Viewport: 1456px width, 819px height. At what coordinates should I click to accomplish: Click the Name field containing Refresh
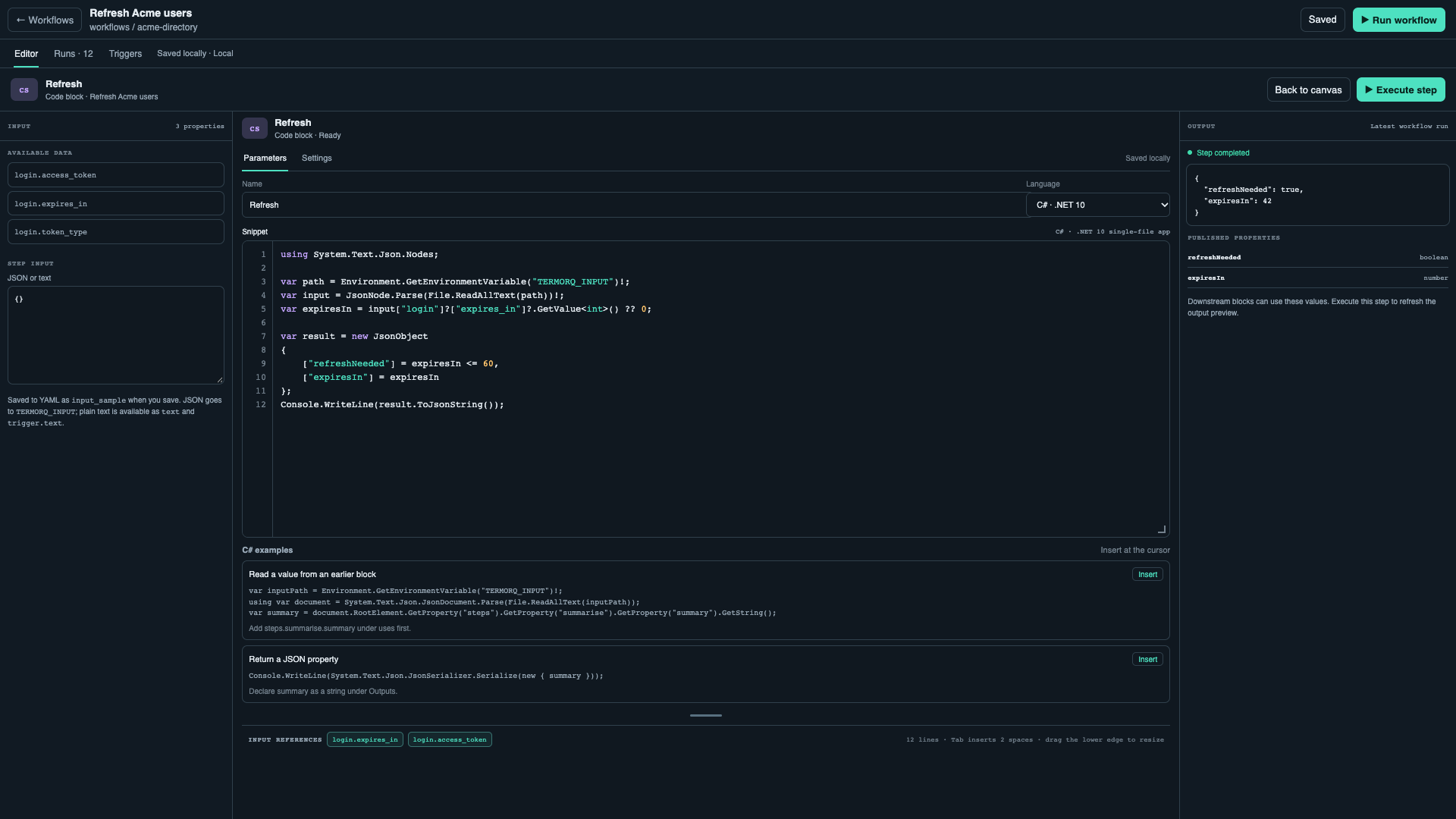click(x=634, y=205)
